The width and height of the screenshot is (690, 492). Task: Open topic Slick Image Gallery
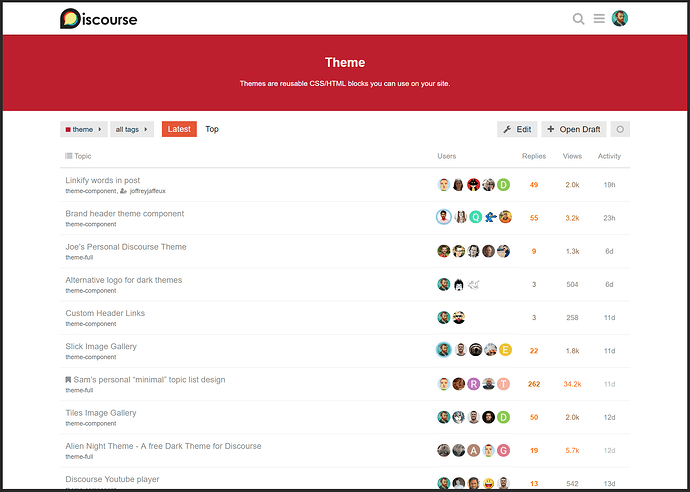tap(101, 346)
